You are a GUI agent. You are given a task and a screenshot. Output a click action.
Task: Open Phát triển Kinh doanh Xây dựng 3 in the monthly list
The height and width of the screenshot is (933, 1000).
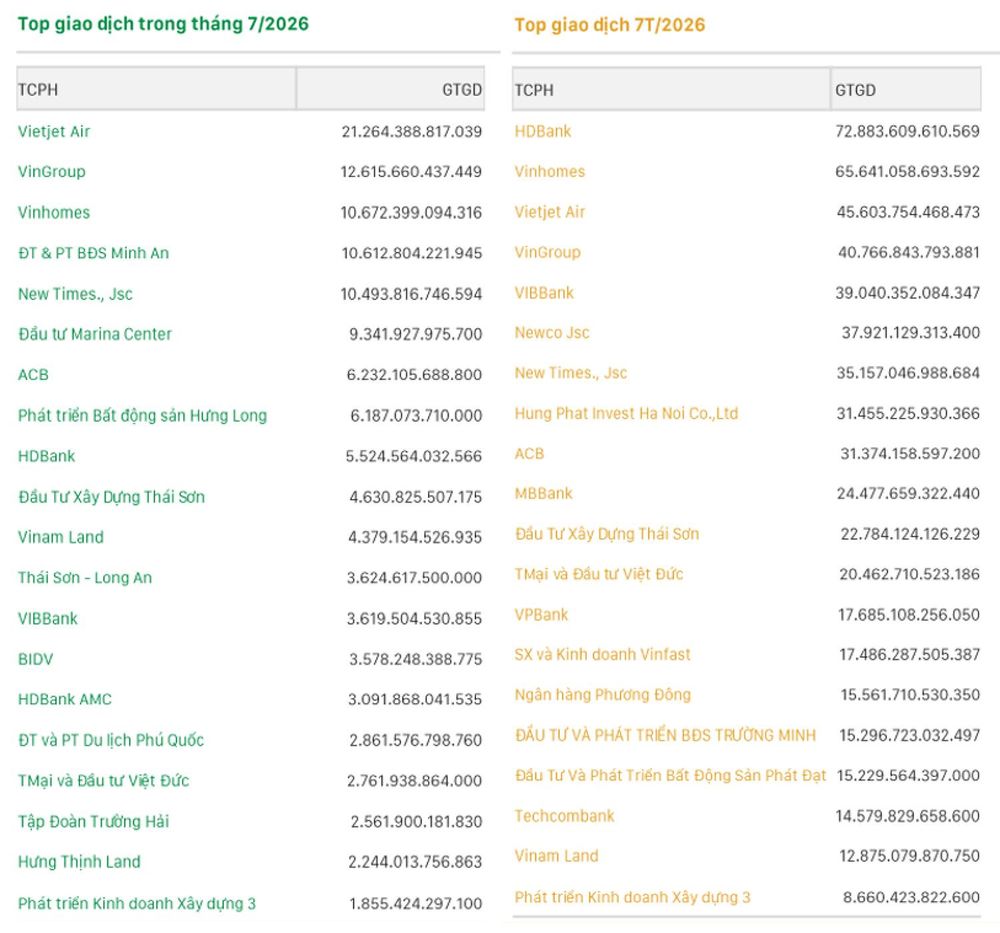click(137, 904)
